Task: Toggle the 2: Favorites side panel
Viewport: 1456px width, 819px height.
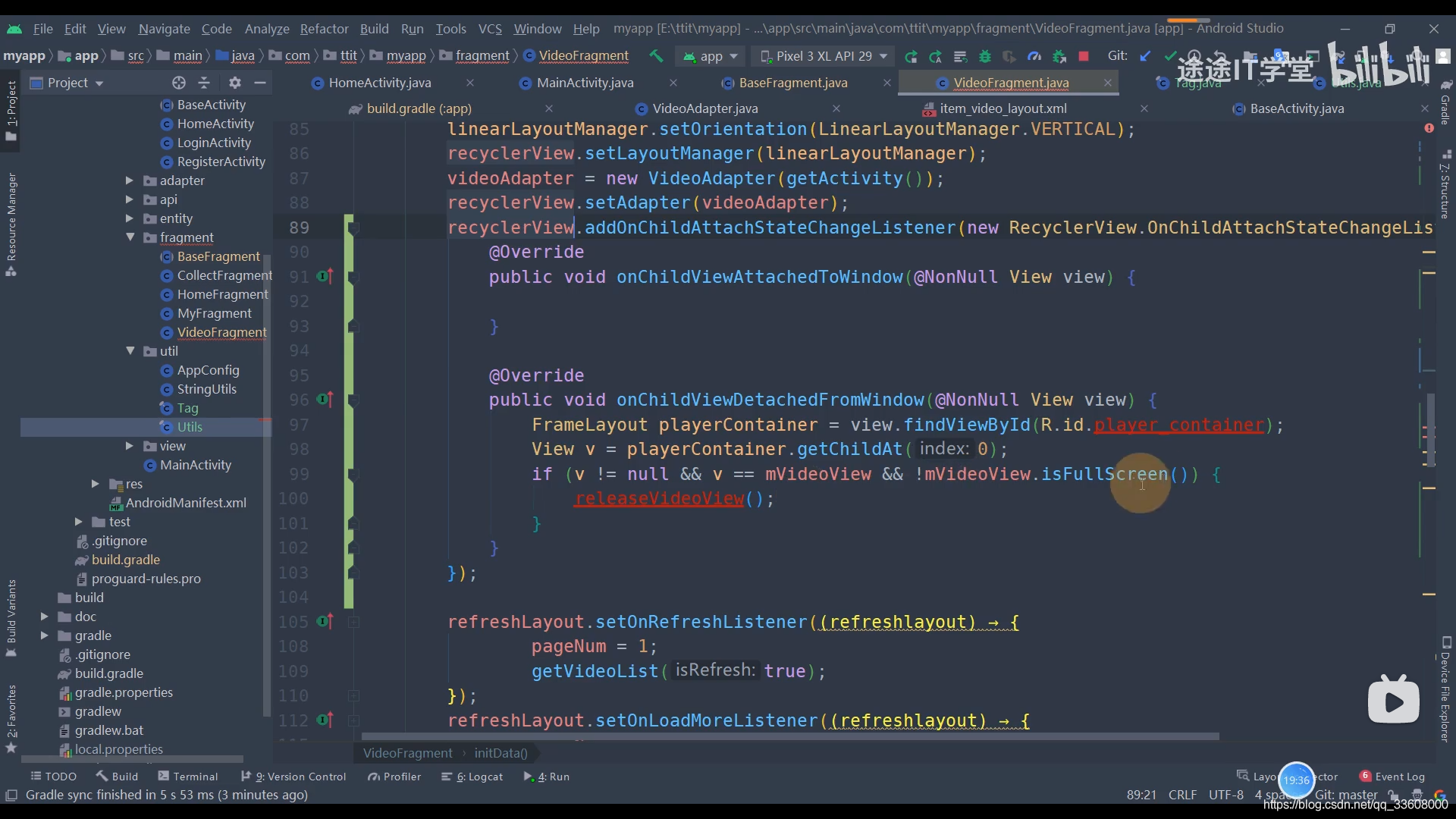Action: (11, 718)
